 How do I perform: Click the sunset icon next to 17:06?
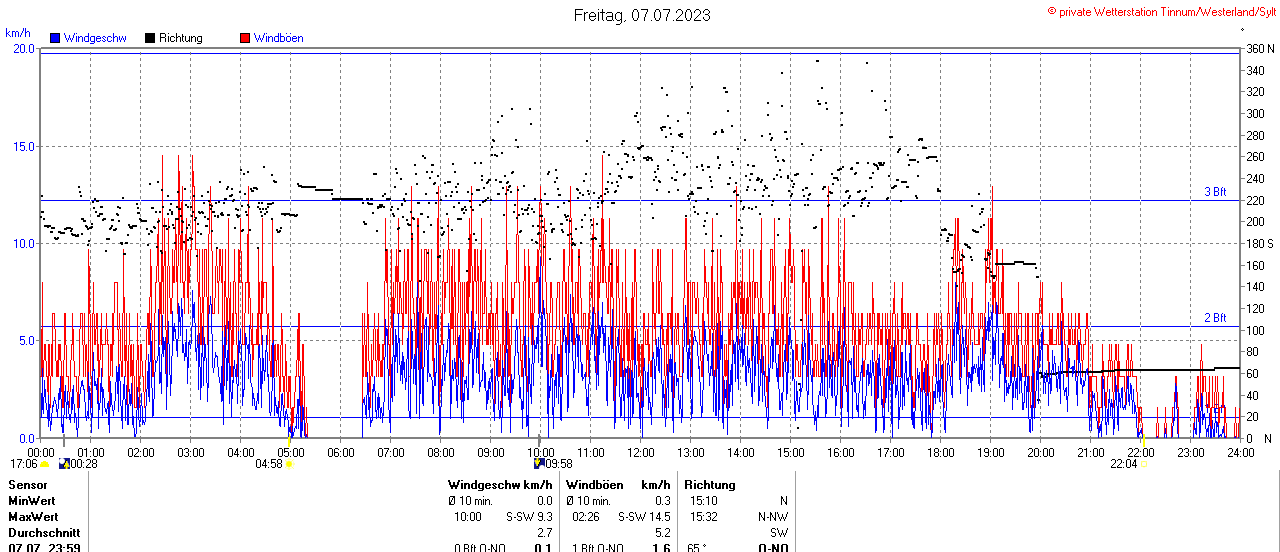click(45, 464)
